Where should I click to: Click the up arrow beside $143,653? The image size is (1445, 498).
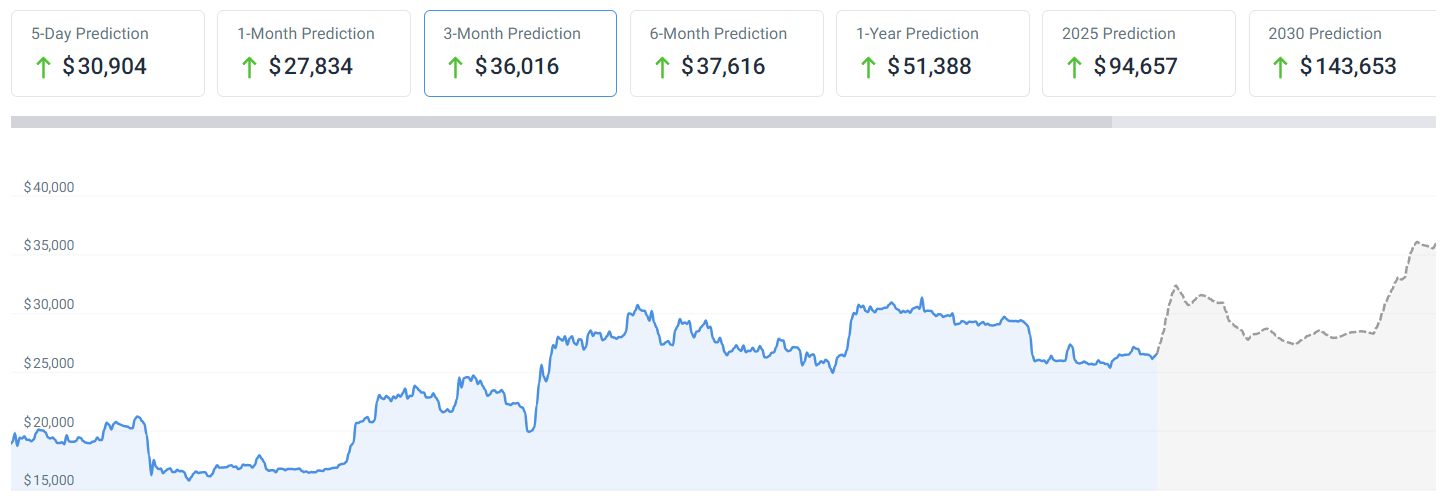(1280, 68)
